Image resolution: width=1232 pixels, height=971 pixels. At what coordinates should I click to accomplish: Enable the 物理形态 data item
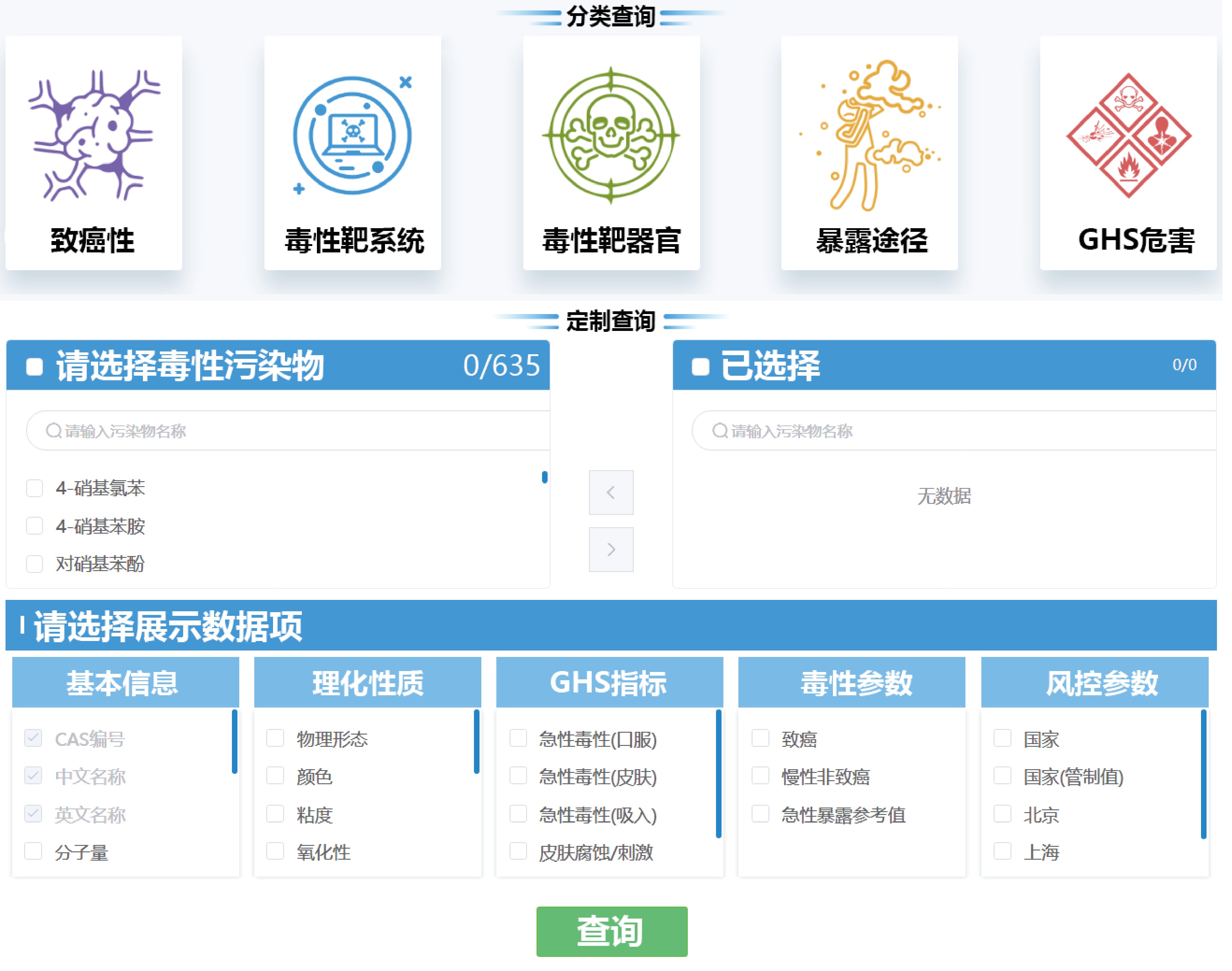point(275,738)
